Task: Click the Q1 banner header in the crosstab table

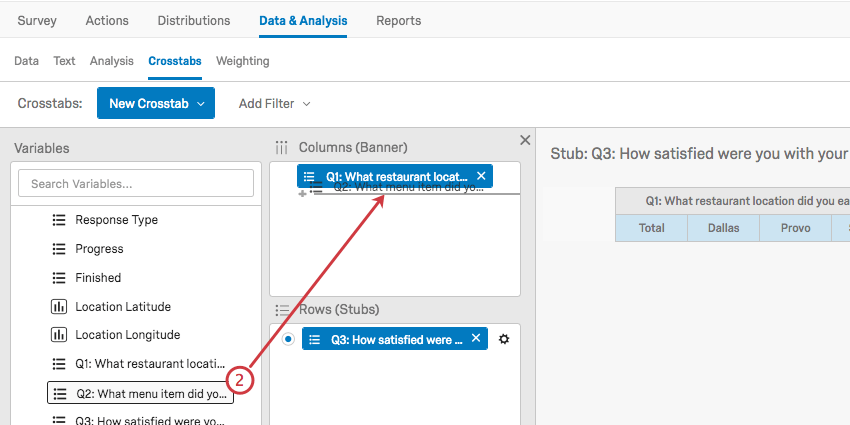Action: click(x=732, y=201)
